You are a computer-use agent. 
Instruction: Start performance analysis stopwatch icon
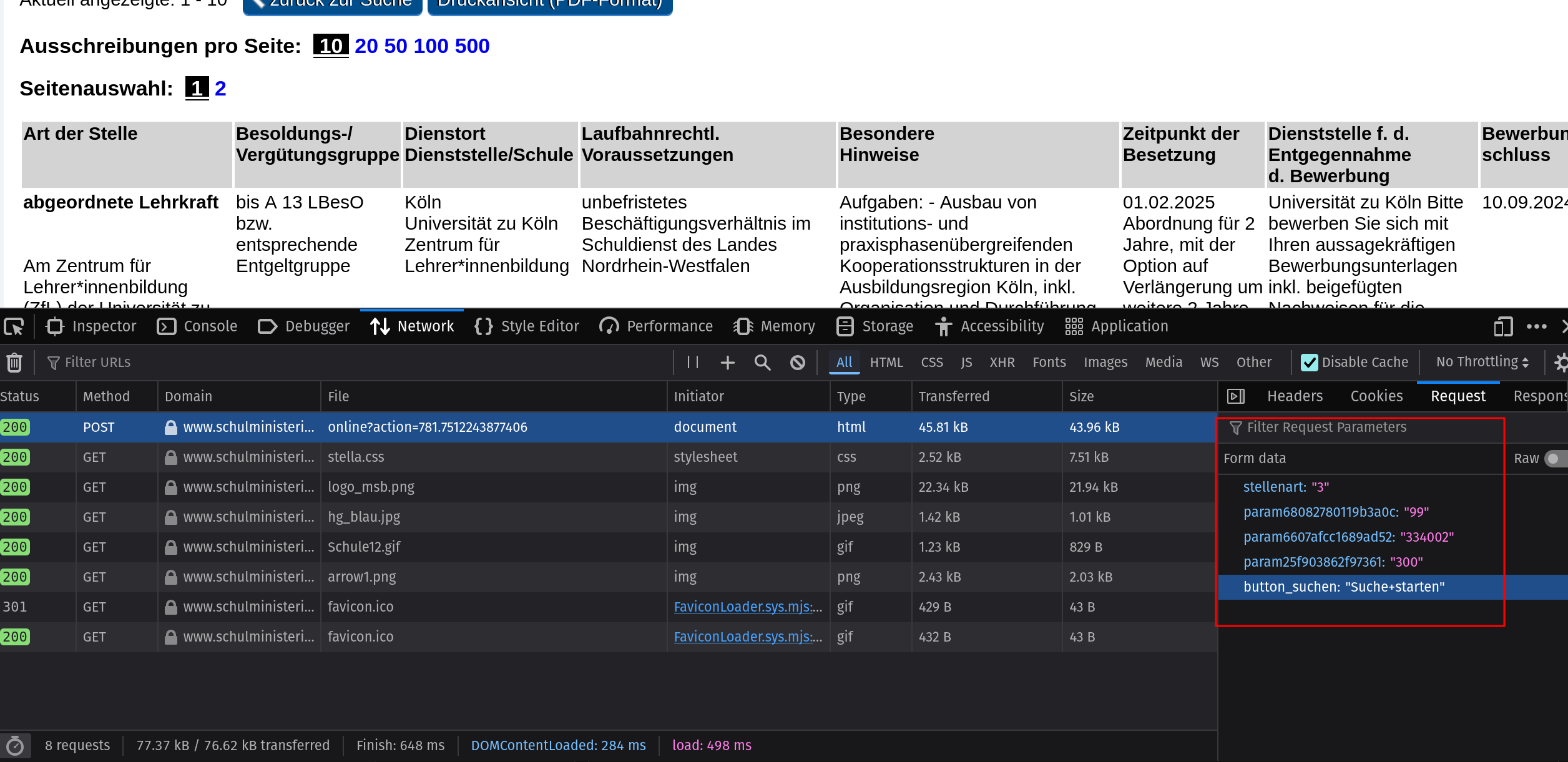[14, 746]
